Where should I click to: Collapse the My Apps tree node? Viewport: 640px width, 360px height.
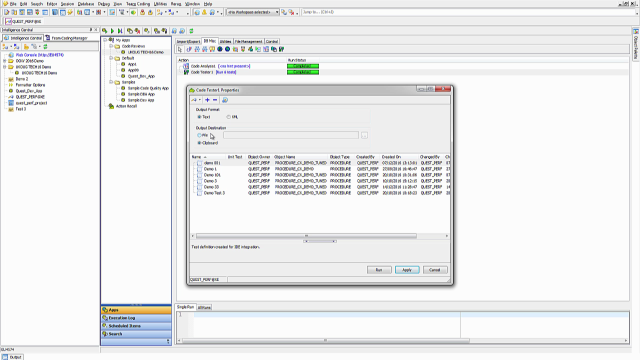pos(105,40)
